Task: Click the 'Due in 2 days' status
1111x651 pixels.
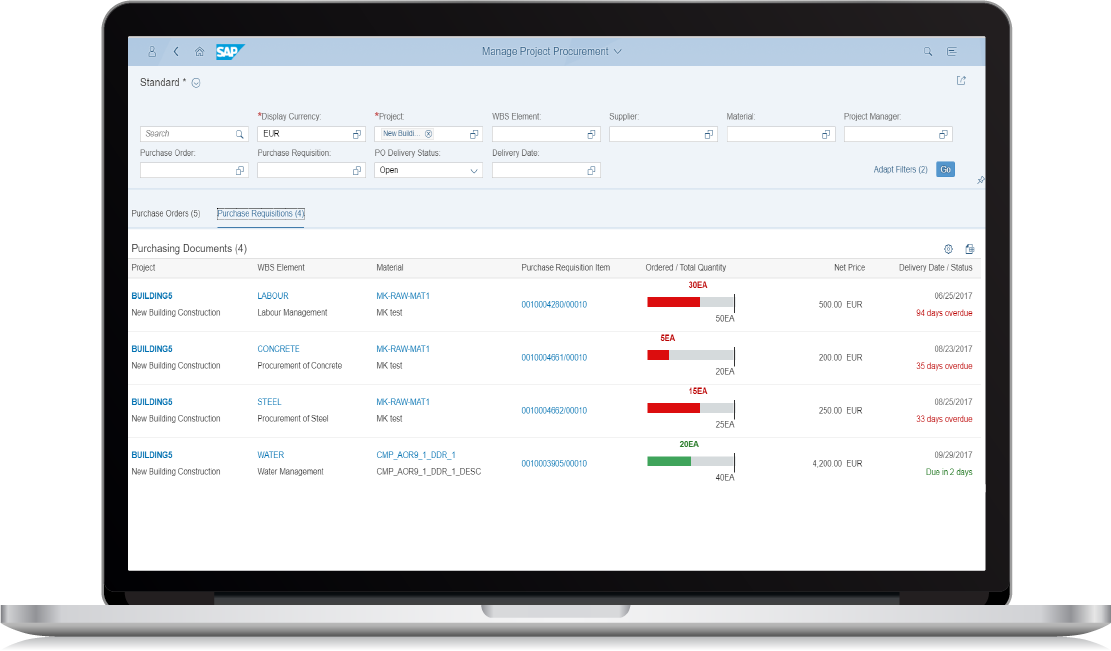Action: (949, 472)
